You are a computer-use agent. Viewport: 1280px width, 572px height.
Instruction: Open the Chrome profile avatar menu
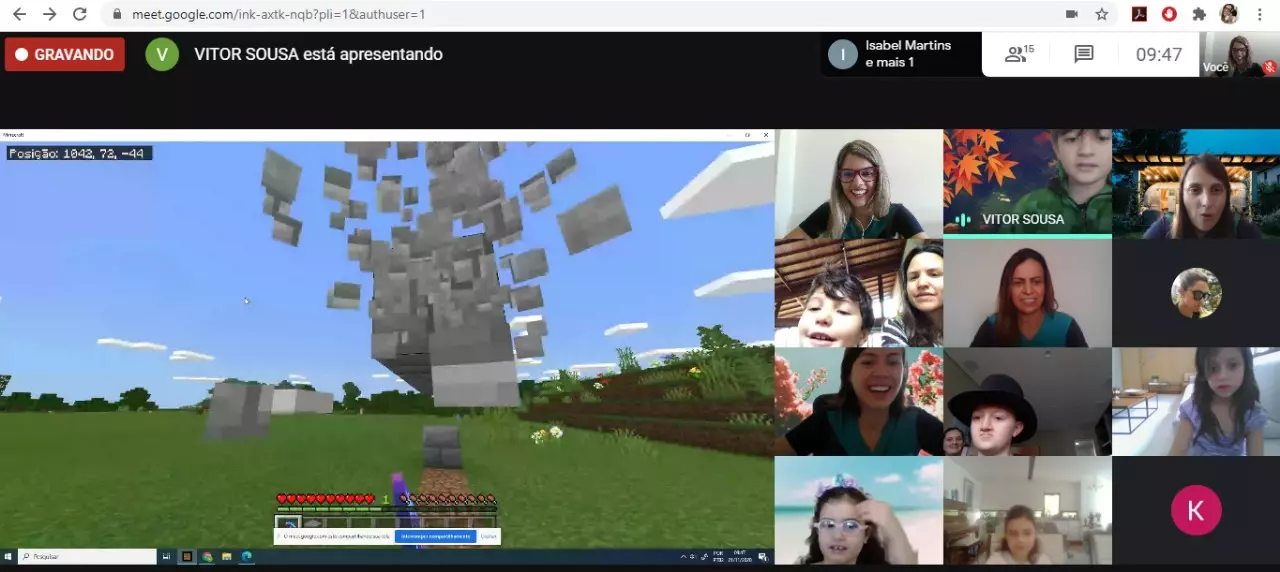[1229, 14]
